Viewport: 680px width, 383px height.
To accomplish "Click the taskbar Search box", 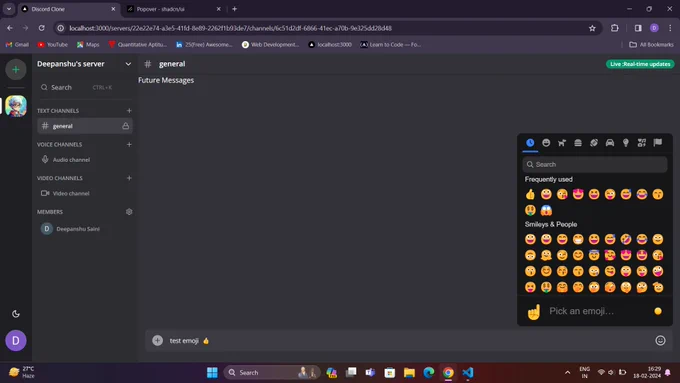I will pos(272,373).
